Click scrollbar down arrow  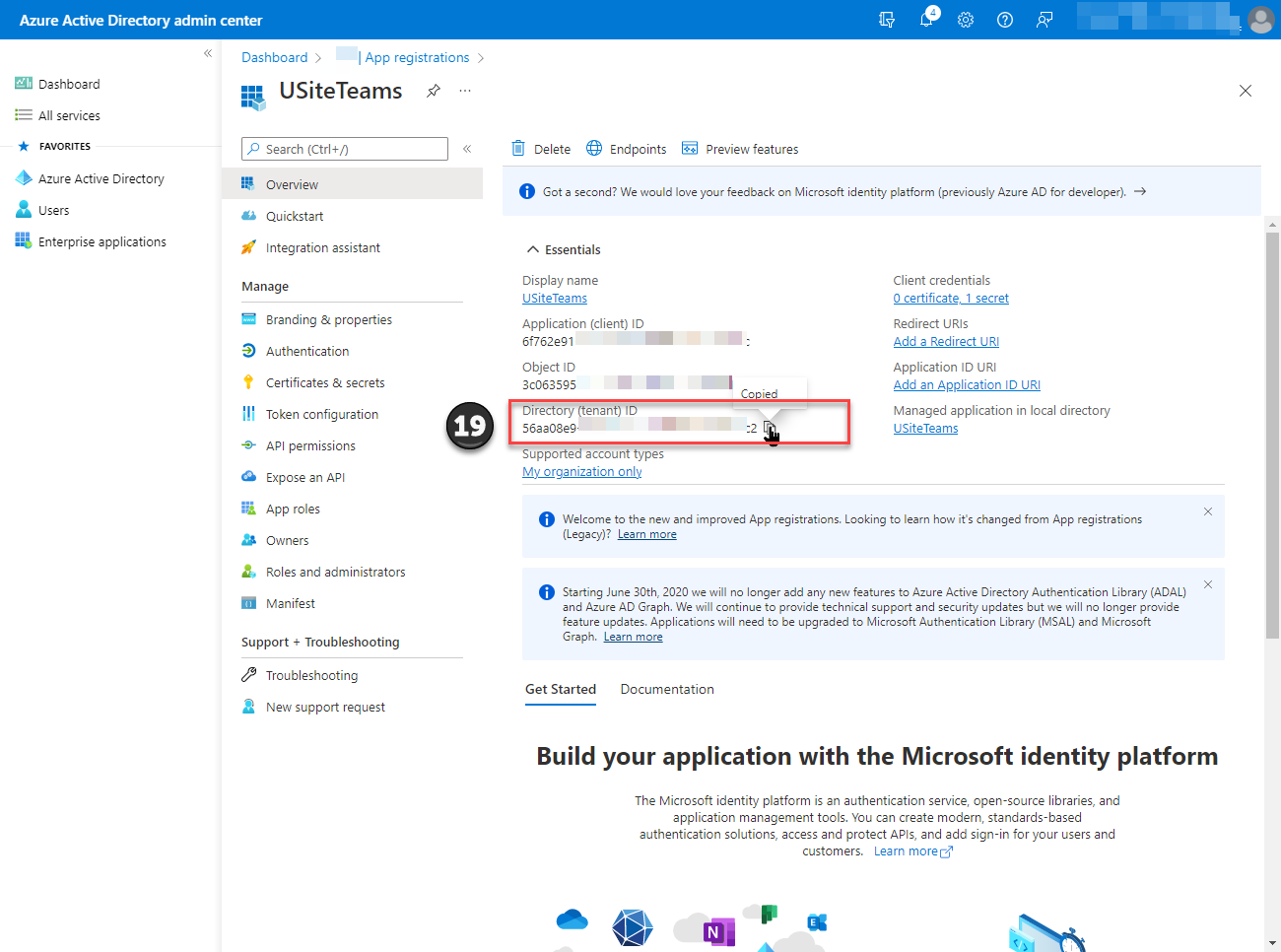tap(1272, 943)
